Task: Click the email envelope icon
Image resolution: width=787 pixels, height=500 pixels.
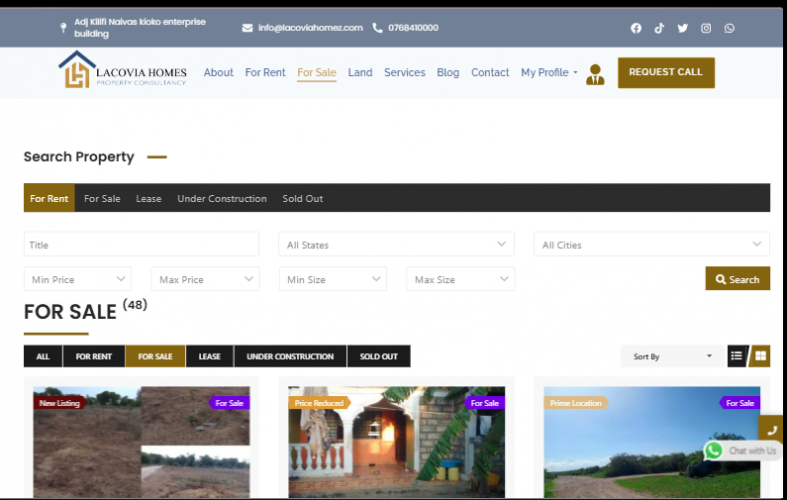Action: click(x=247, y=28)
